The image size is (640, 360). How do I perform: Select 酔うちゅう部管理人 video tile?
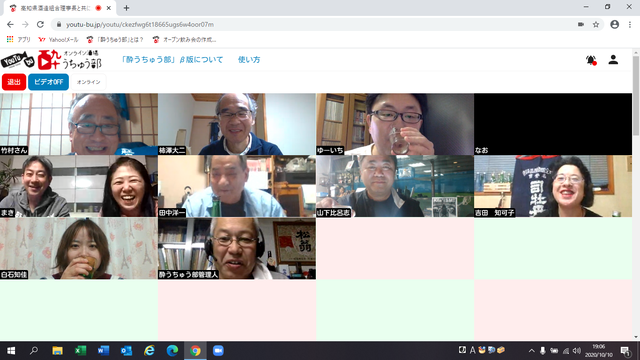point(237,249)
